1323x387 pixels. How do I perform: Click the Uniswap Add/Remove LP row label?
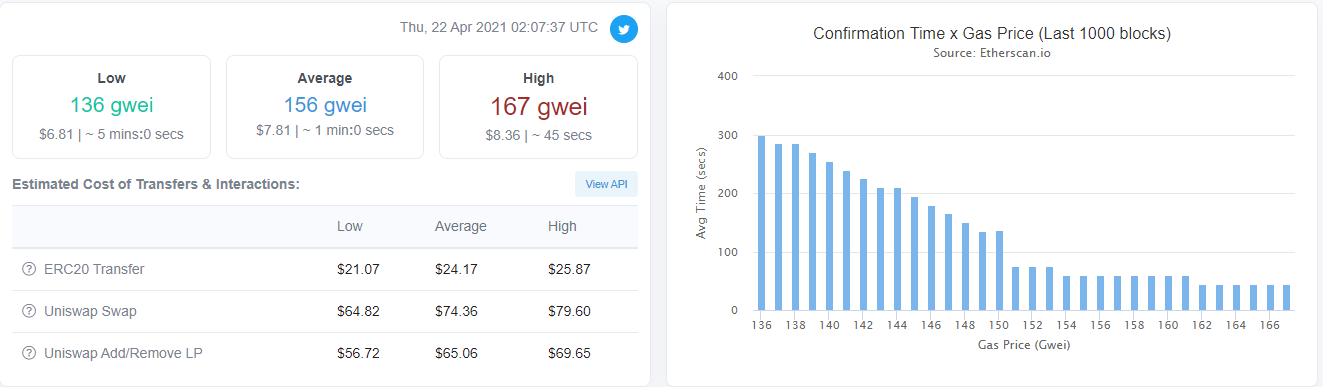(x=123, y=353)
